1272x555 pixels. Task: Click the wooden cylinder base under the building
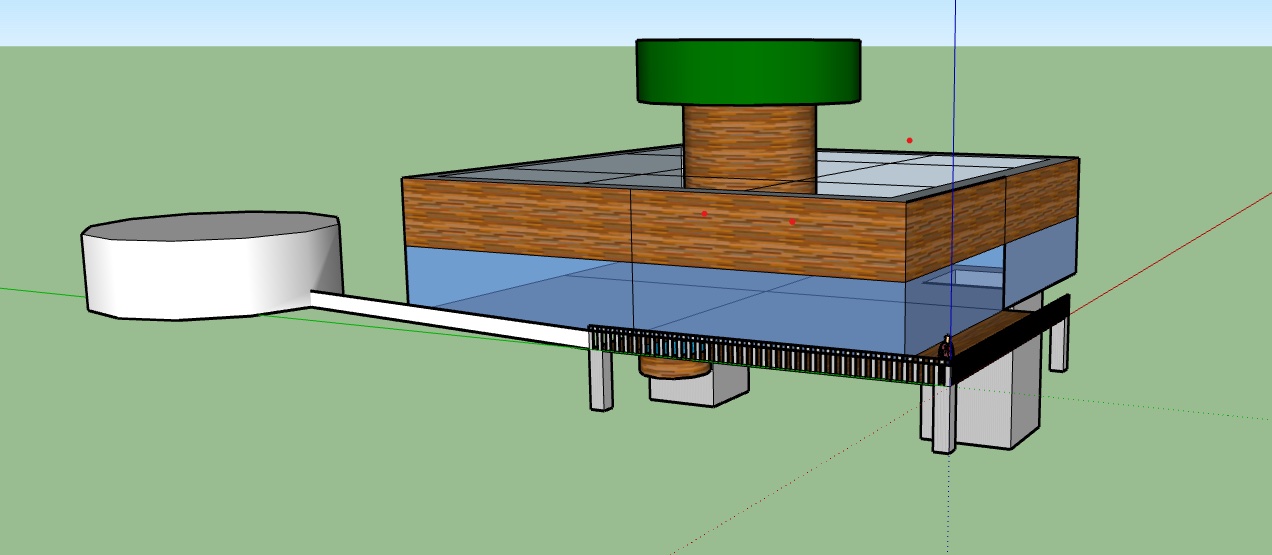pos(675,368)
